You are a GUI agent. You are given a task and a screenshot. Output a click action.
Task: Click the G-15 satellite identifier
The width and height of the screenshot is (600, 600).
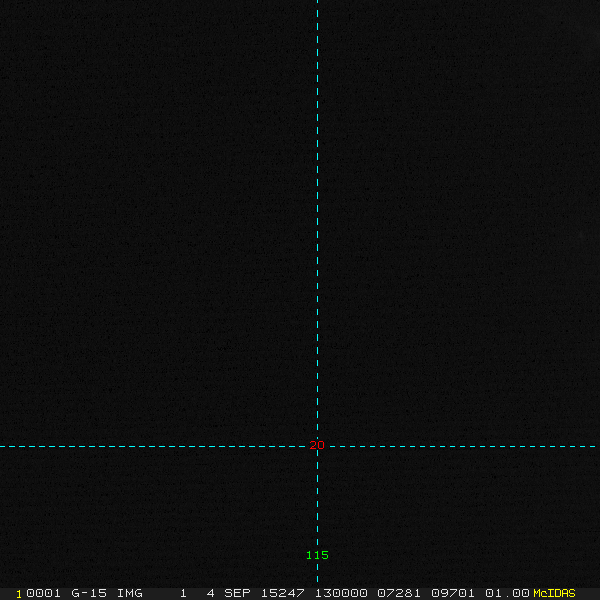point(89,593)
